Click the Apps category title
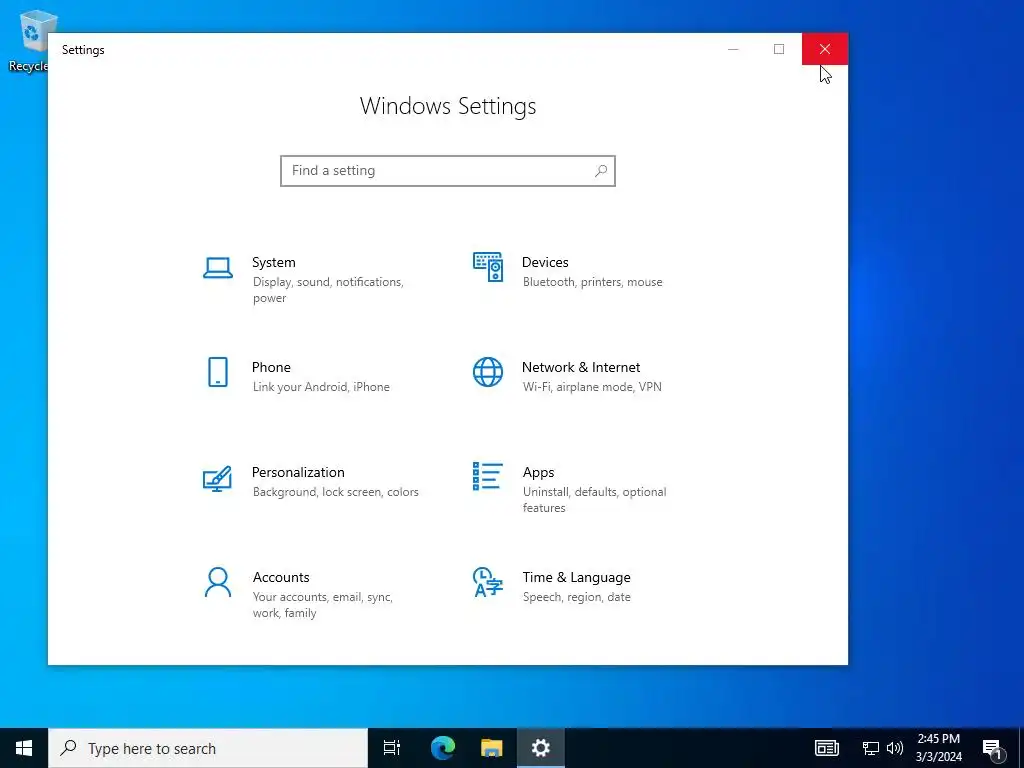1024x768 pixels. [538, 473]
